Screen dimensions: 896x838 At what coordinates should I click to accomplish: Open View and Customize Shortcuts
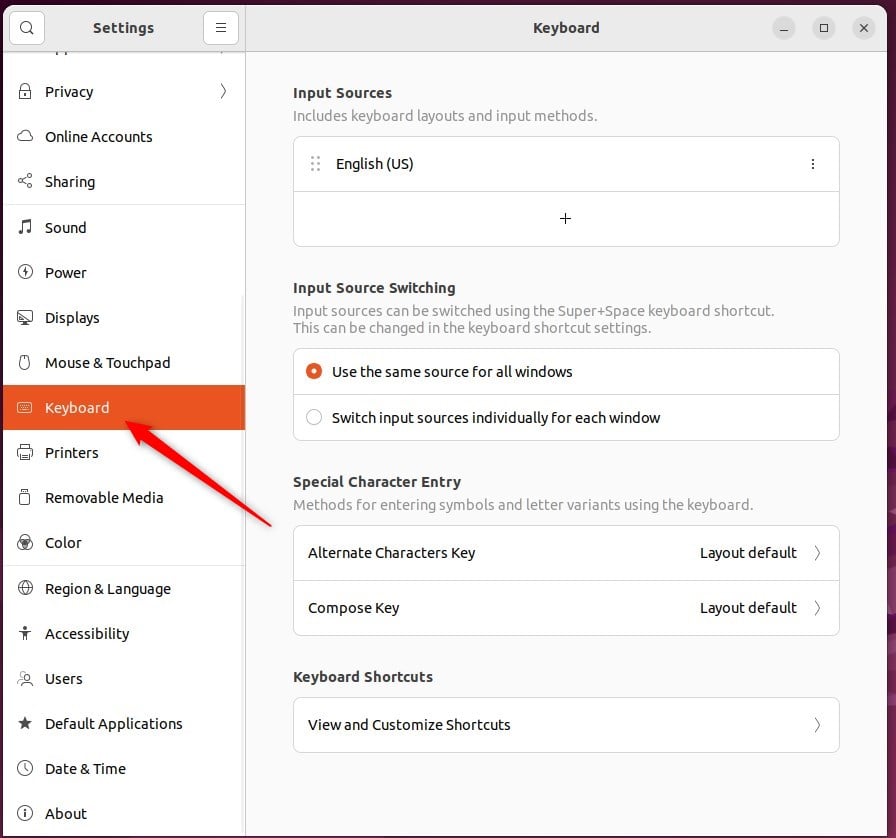(x=566, y=725)
